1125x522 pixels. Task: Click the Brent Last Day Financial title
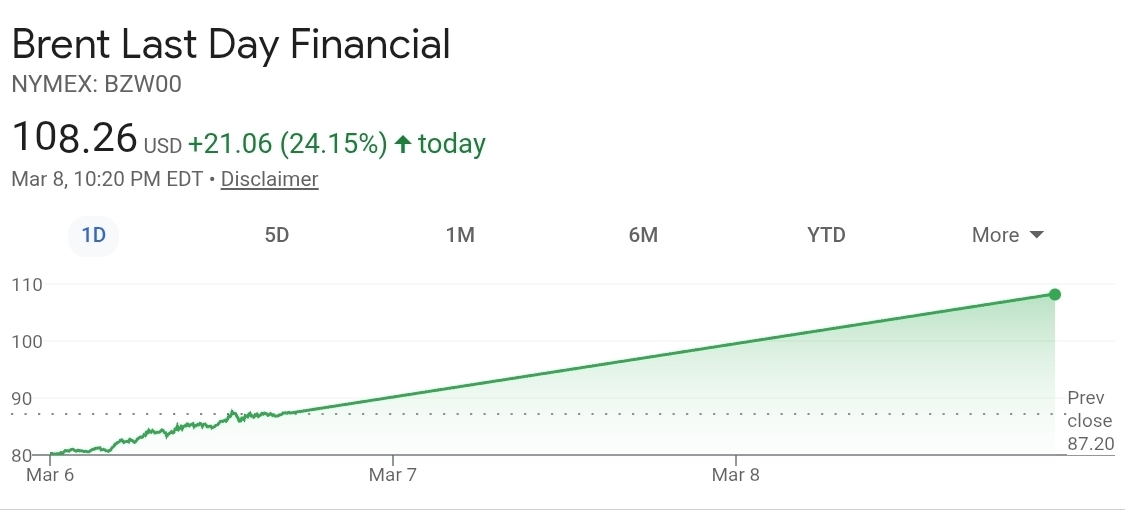[x=231, y=45]
